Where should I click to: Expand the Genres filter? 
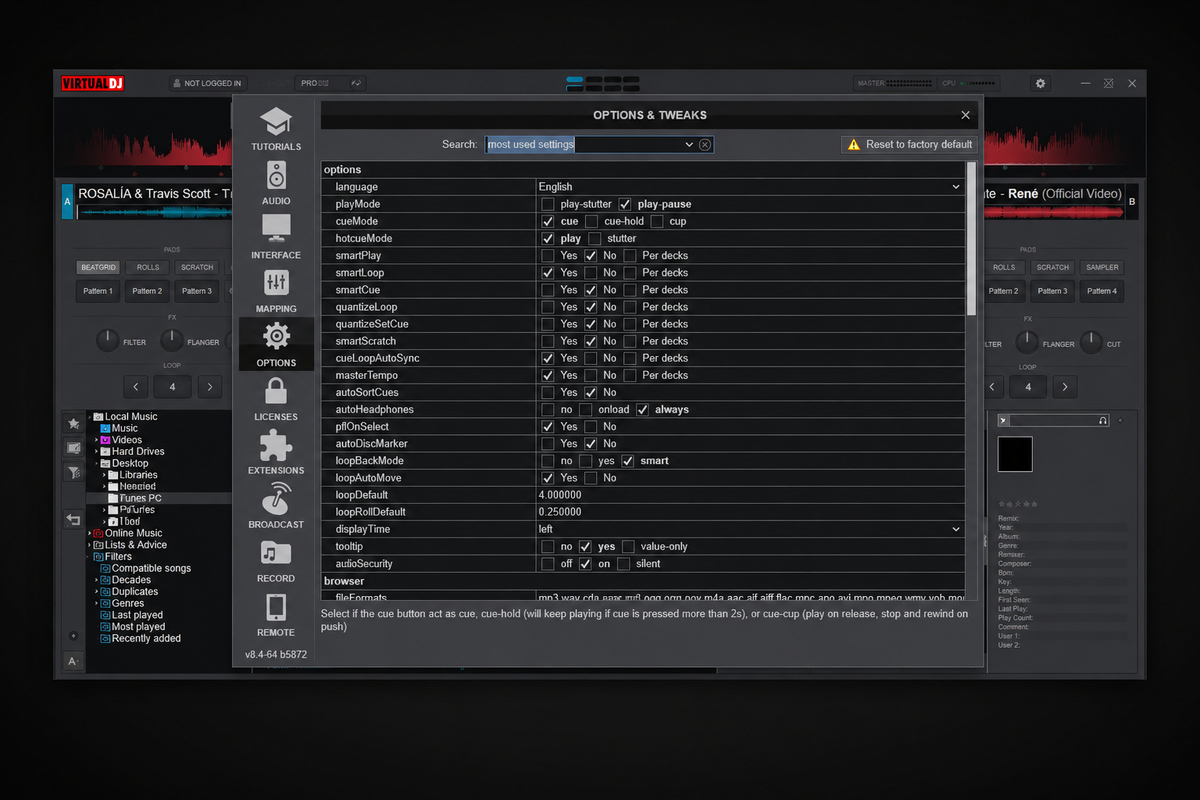click(97, 603)
